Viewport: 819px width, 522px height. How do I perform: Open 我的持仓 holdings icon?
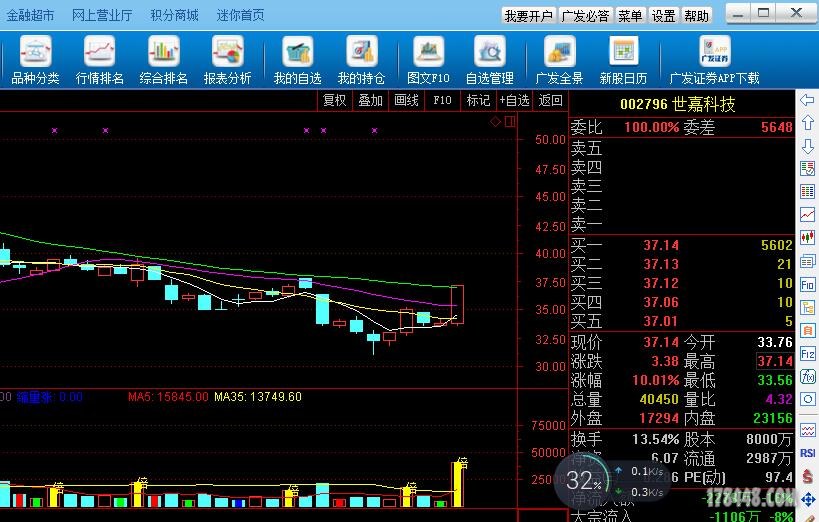click(x=361, y=60)
